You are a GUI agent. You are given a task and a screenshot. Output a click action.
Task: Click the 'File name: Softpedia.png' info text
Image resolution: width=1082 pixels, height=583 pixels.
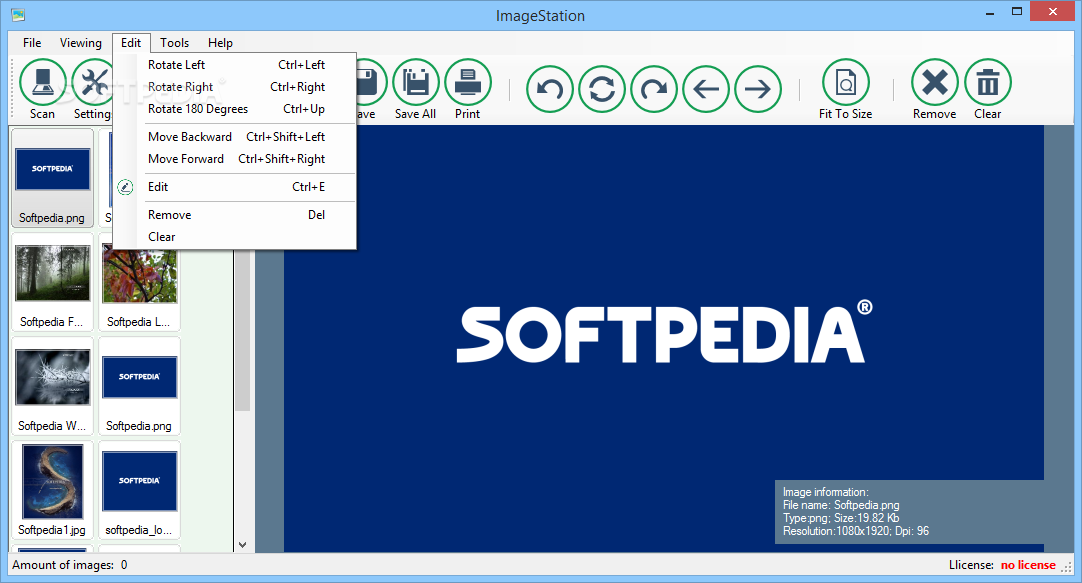pyautogui.click(x=841, y=505)
